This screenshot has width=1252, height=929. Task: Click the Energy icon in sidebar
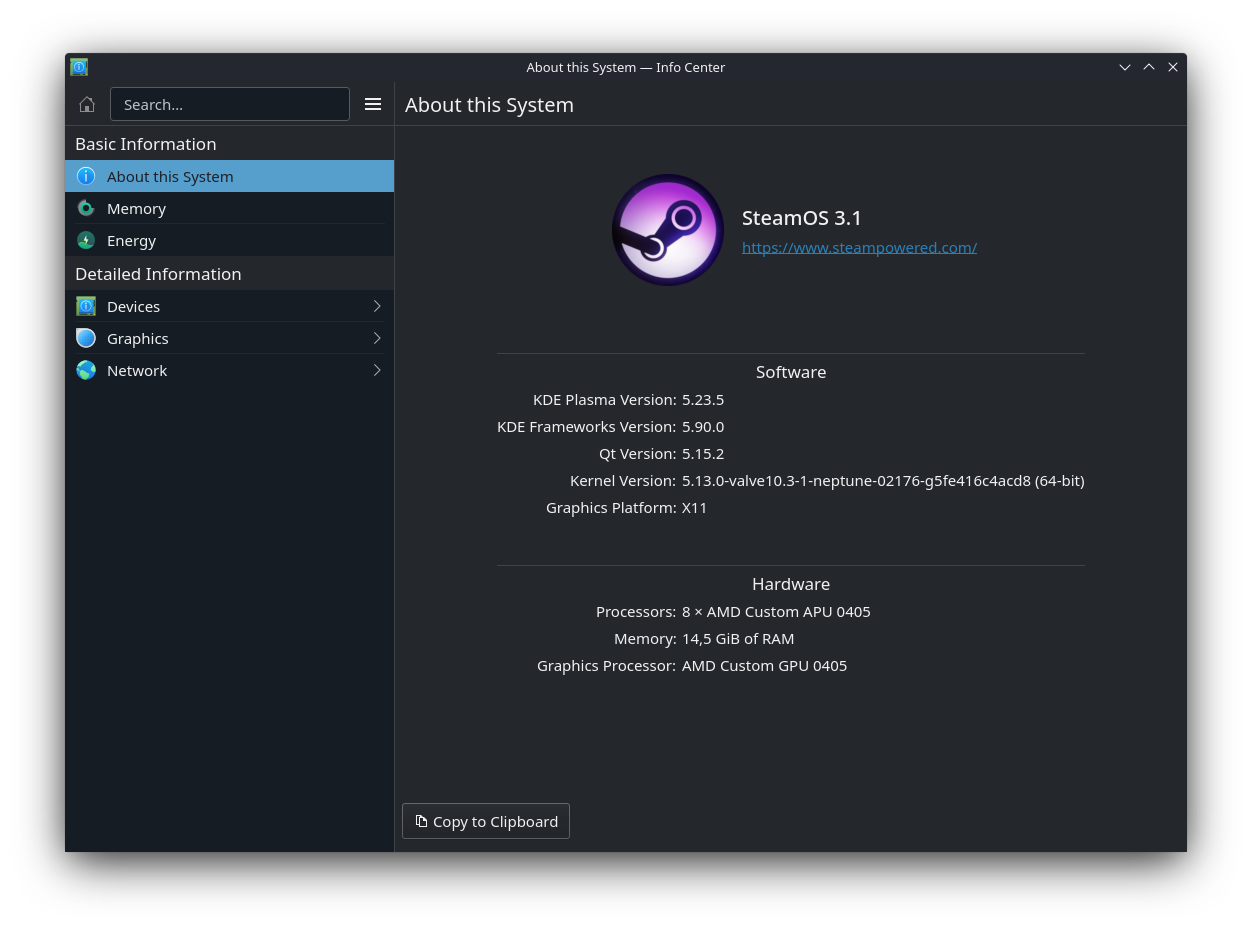(86, 240)
